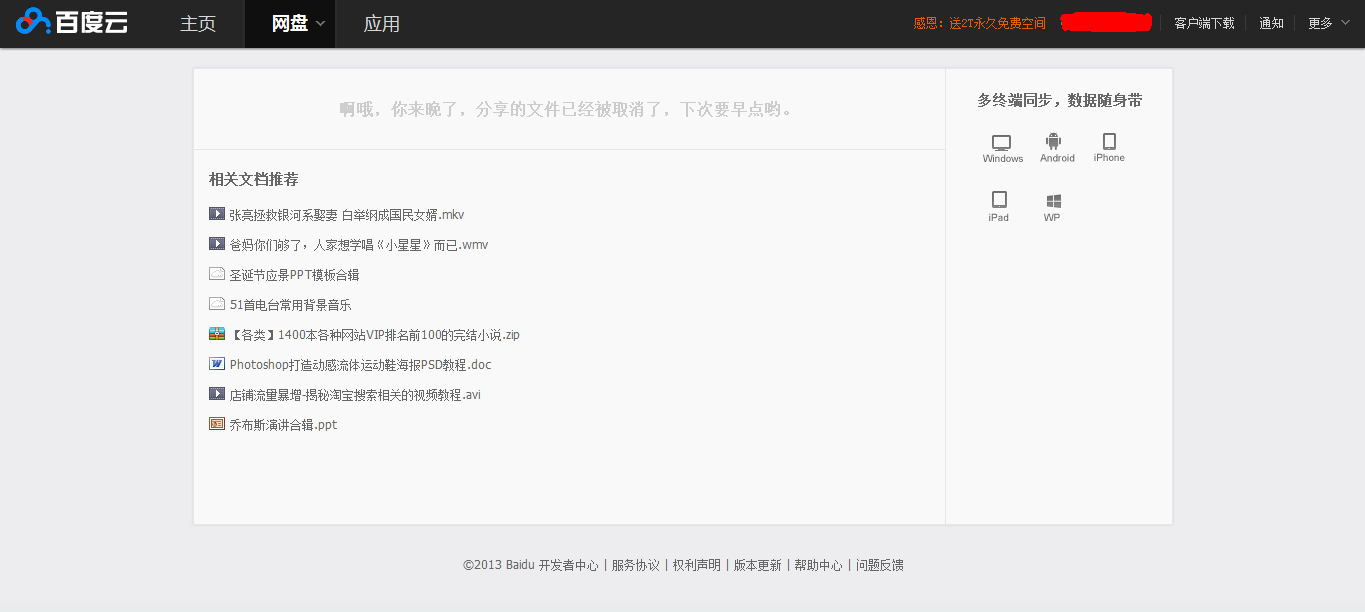Open 爸妈你们够了 小星星.wmv link
The width and height of the screenshot is (1365, 612).
[359, 245]
